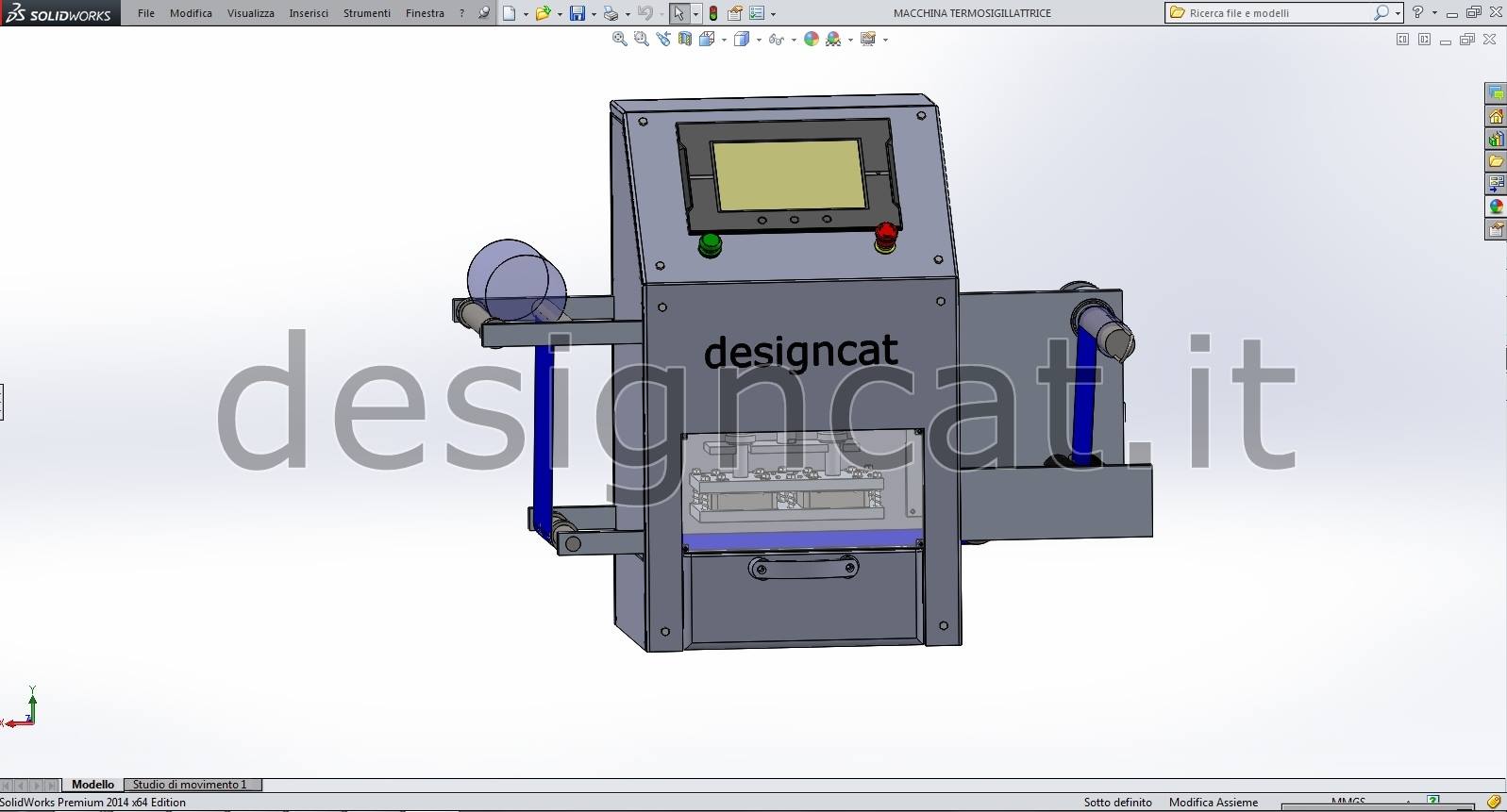
Task: Expand the display style dropdown arrow
Action: coord(760,40)
